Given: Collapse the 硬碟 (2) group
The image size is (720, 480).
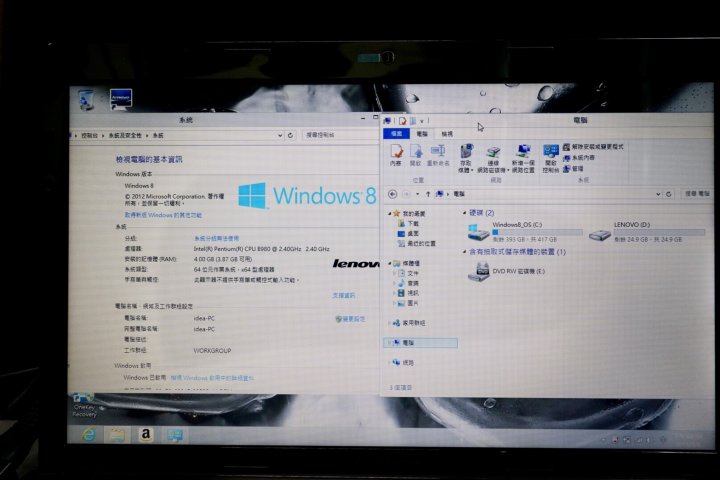Looking at the screenshot, I should pyautogui.click(x=464, y=213).
